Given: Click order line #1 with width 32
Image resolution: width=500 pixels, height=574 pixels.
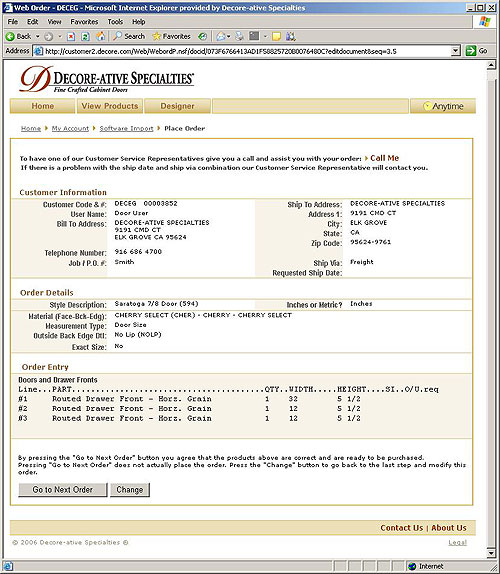Looking at the screenshot, I should point(189,399).
